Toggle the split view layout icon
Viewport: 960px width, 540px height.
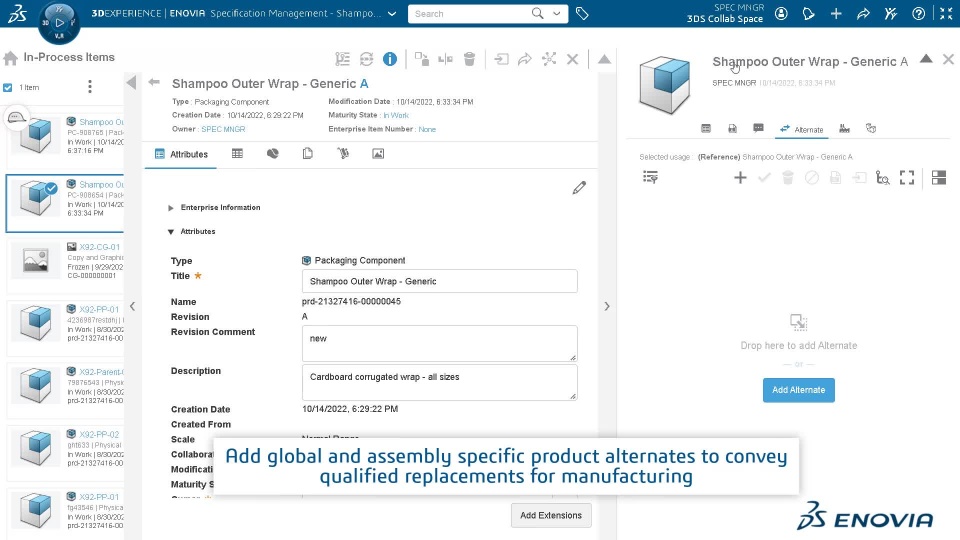(x=939, y=178)
